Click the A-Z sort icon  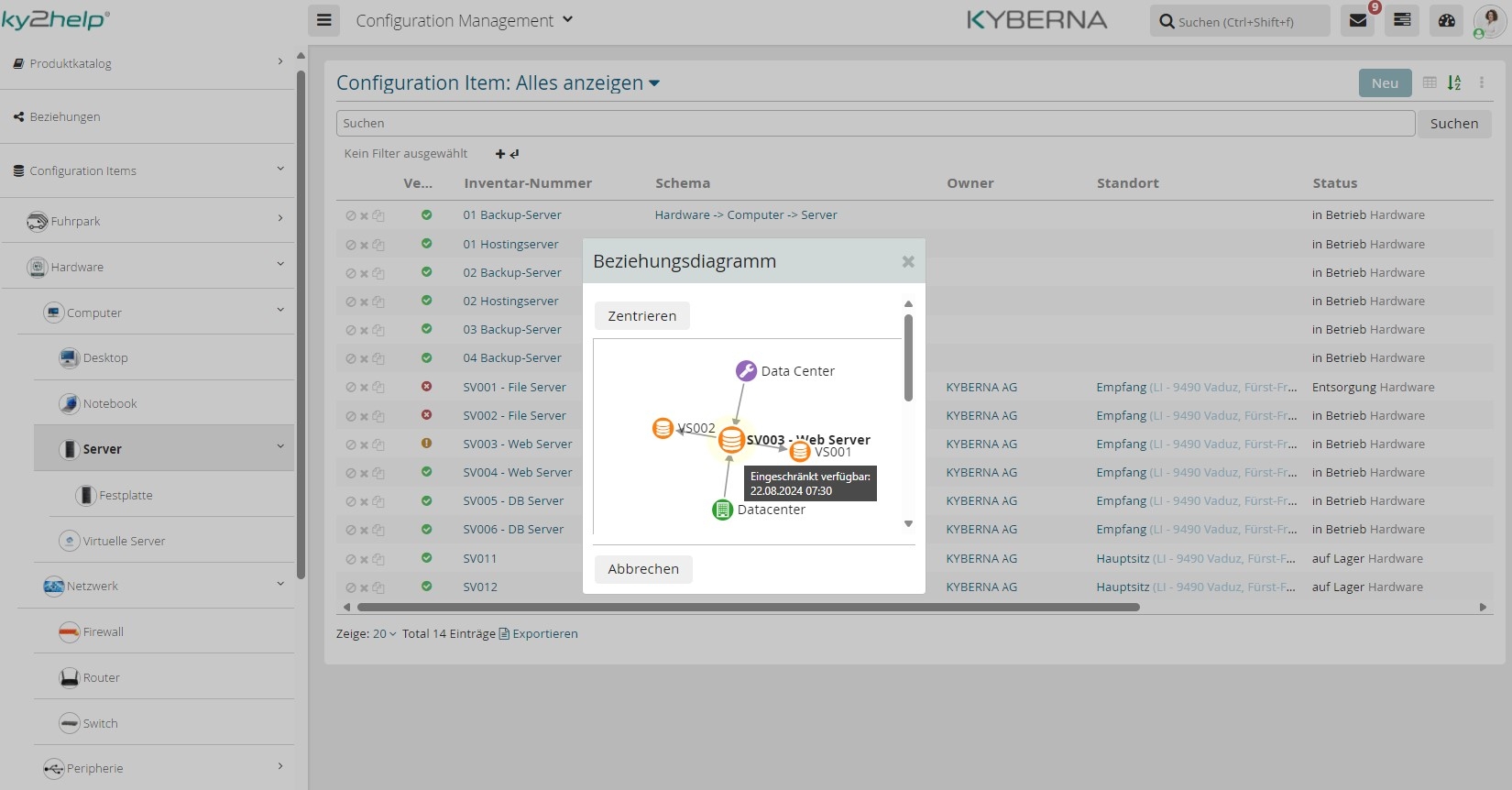(1454, 82)
